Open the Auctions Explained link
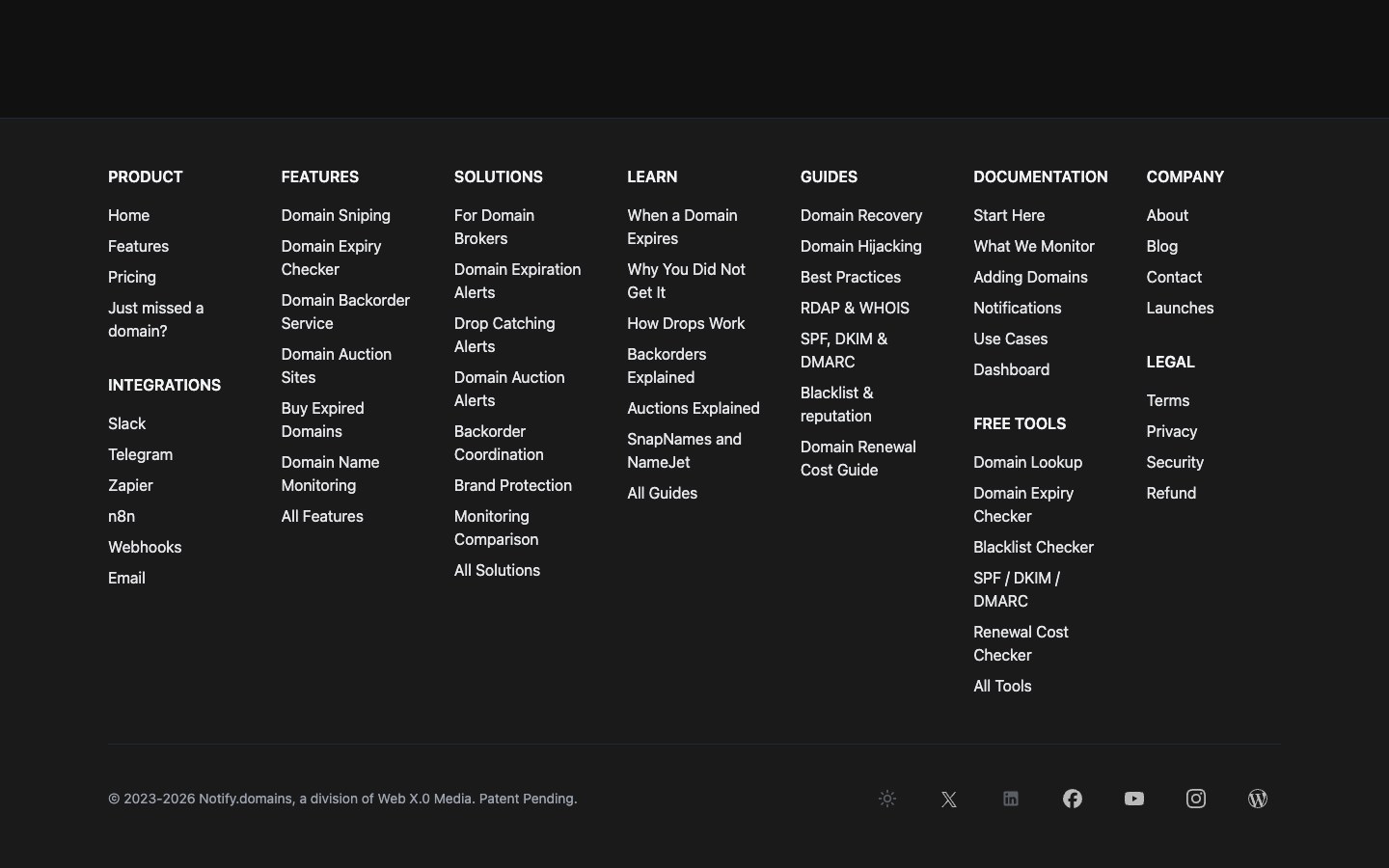Screen dimensions: 1389x868 click(694, 408)
